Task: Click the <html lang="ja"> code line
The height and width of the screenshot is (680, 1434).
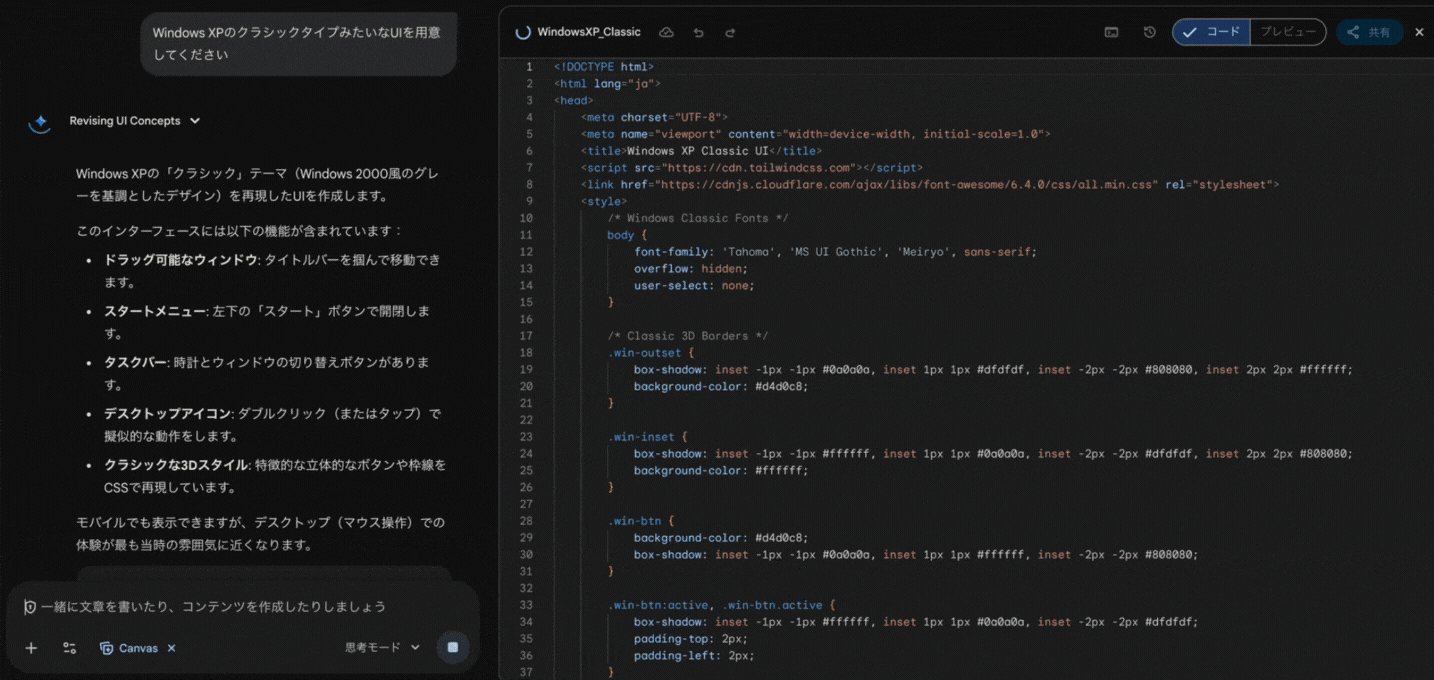Action: pyautogui.click(x=607, y=84)
